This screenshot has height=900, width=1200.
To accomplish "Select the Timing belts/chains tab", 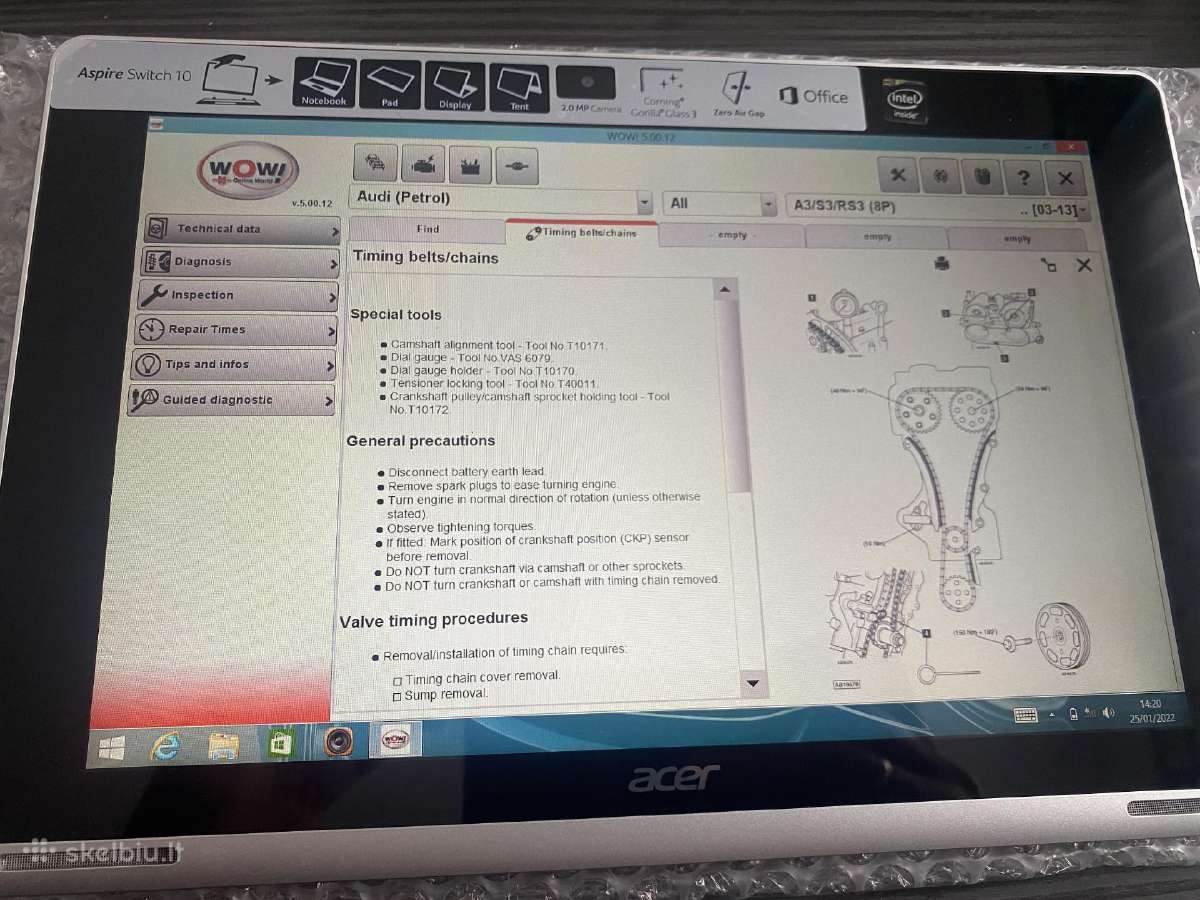I will [582, 232].
